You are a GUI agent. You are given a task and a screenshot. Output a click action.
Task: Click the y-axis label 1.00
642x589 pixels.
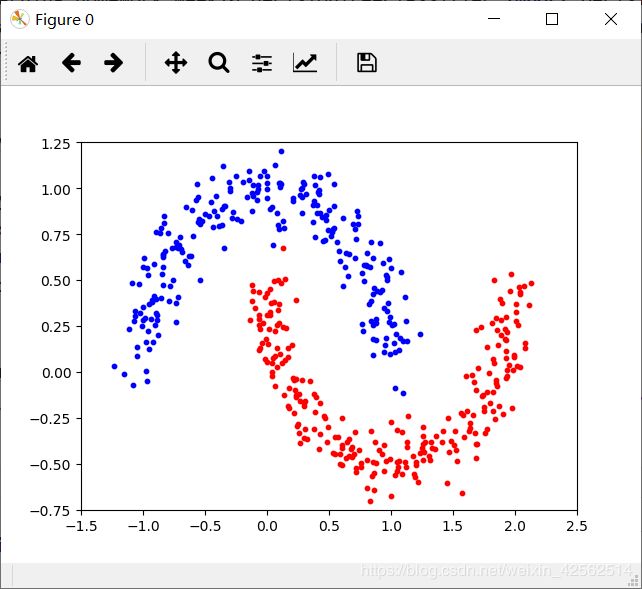[56, 190]
